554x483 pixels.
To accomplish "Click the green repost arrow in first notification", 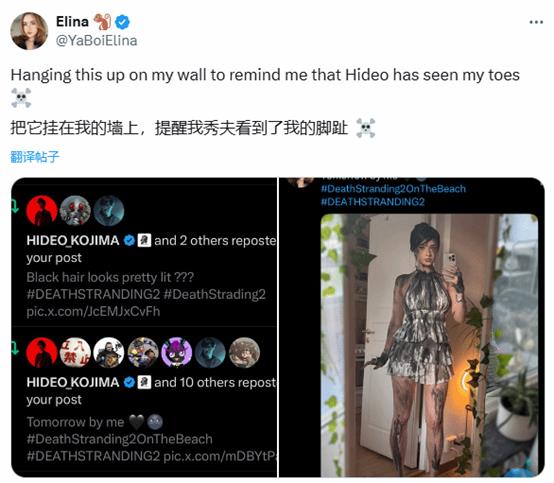I will pyautogui.click(x=15, y=206).
